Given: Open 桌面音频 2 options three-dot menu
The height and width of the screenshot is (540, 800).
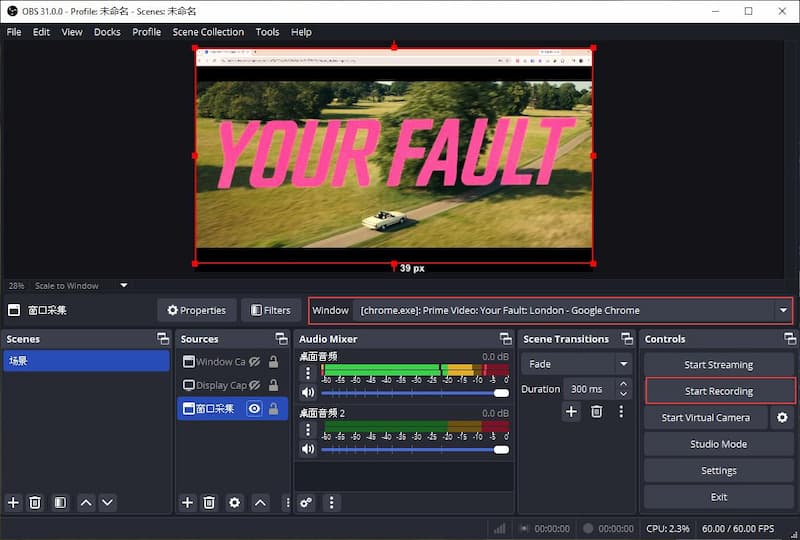Looking at the screenshot, I should tap(308, 430).
